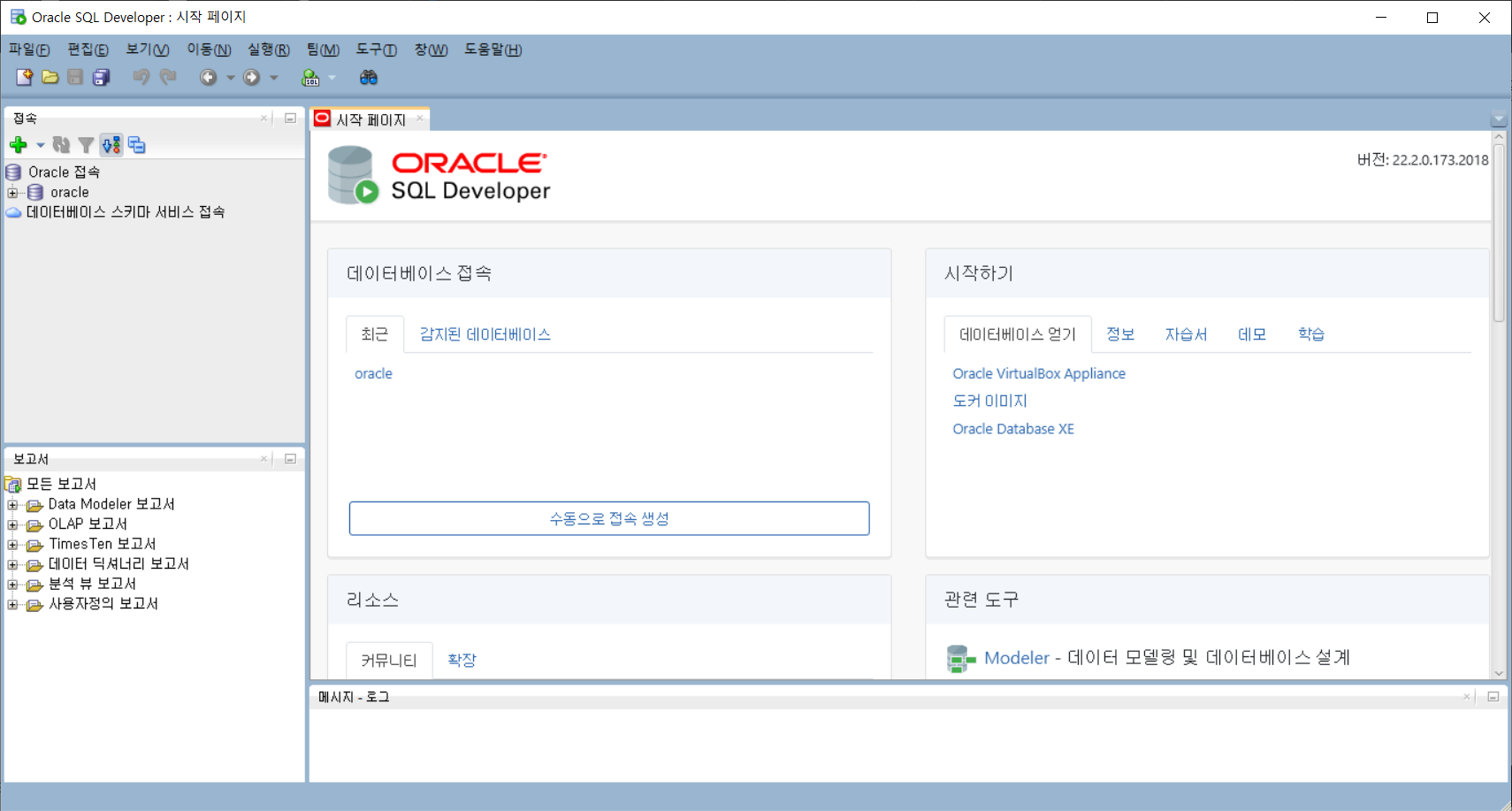Open the 편집(E) menu
This screenshot has width=1512, height=811.
tap(88, 50)
